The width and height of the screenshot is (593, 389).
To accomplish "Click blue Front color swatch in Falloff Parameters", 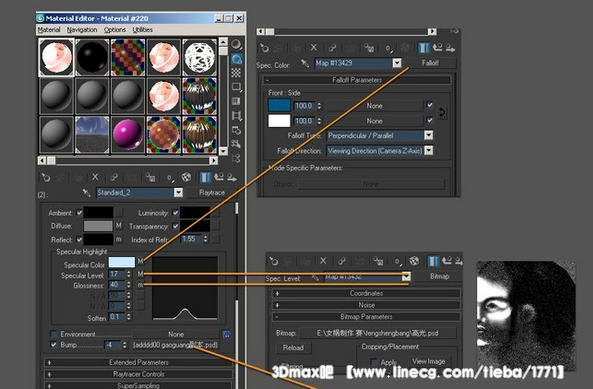I will tap(279, 105).
